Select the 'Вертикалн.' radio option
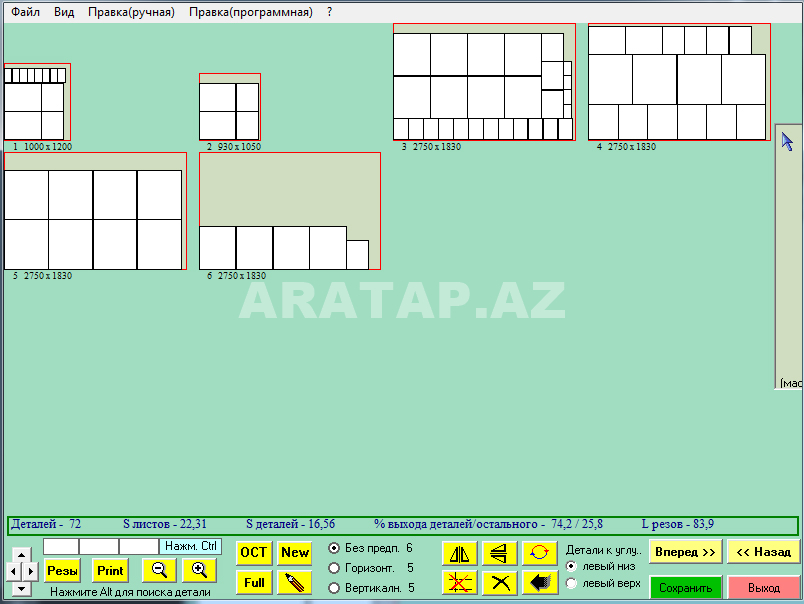This screenshot has width=804, height=604. pyautogui.click(x=334, y=588)
